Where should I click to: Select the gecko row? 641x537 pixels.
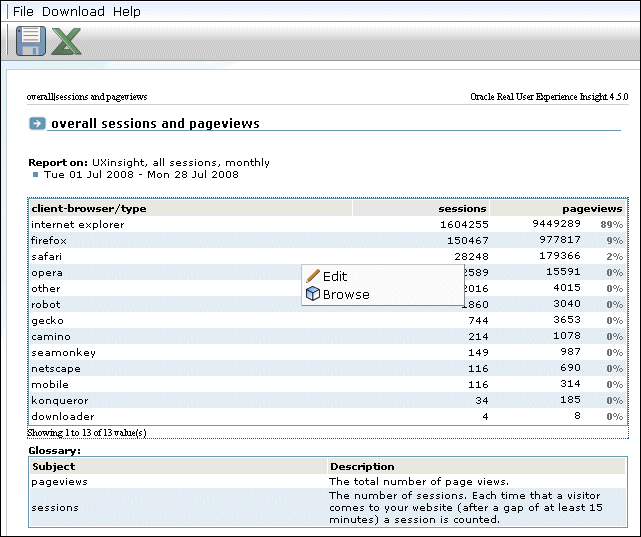pos(328,320)
